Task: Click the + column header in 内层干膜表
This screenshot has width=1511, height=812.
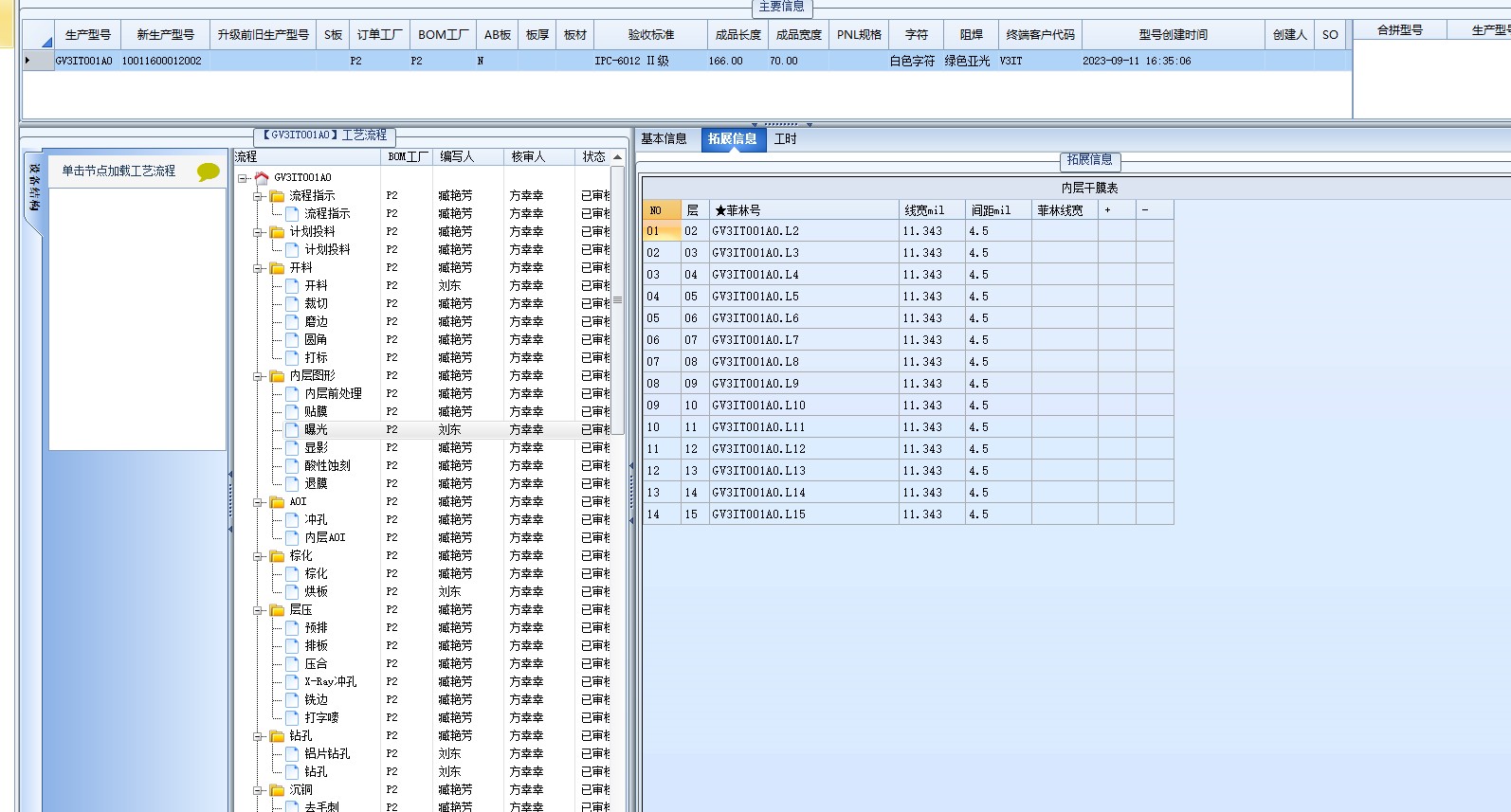Action: [1117, 210]
